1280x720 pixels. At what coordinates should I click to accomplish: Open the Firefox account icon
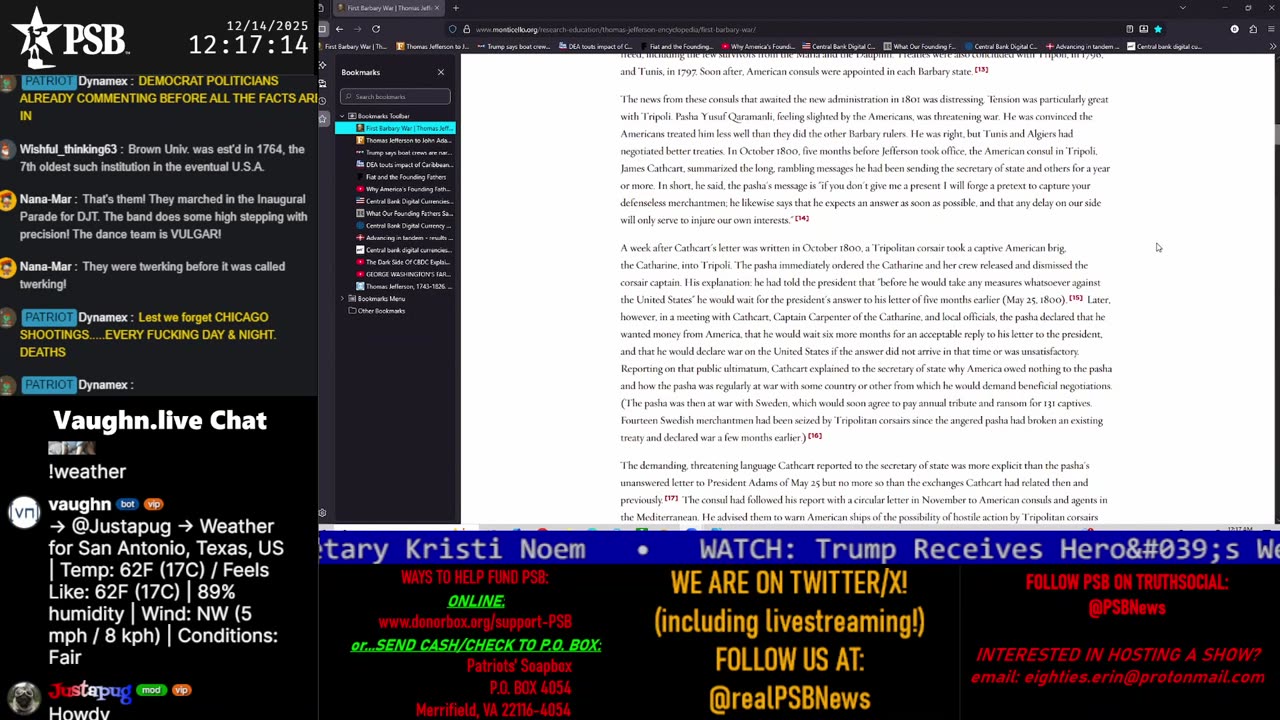(1235, 29)
